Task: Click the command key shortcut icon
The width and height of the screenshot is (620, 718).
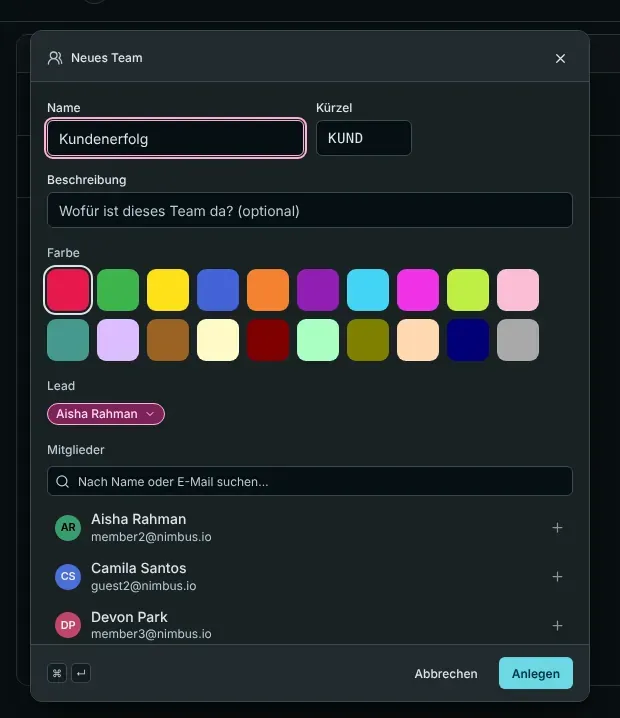Action: coord(57,673)
